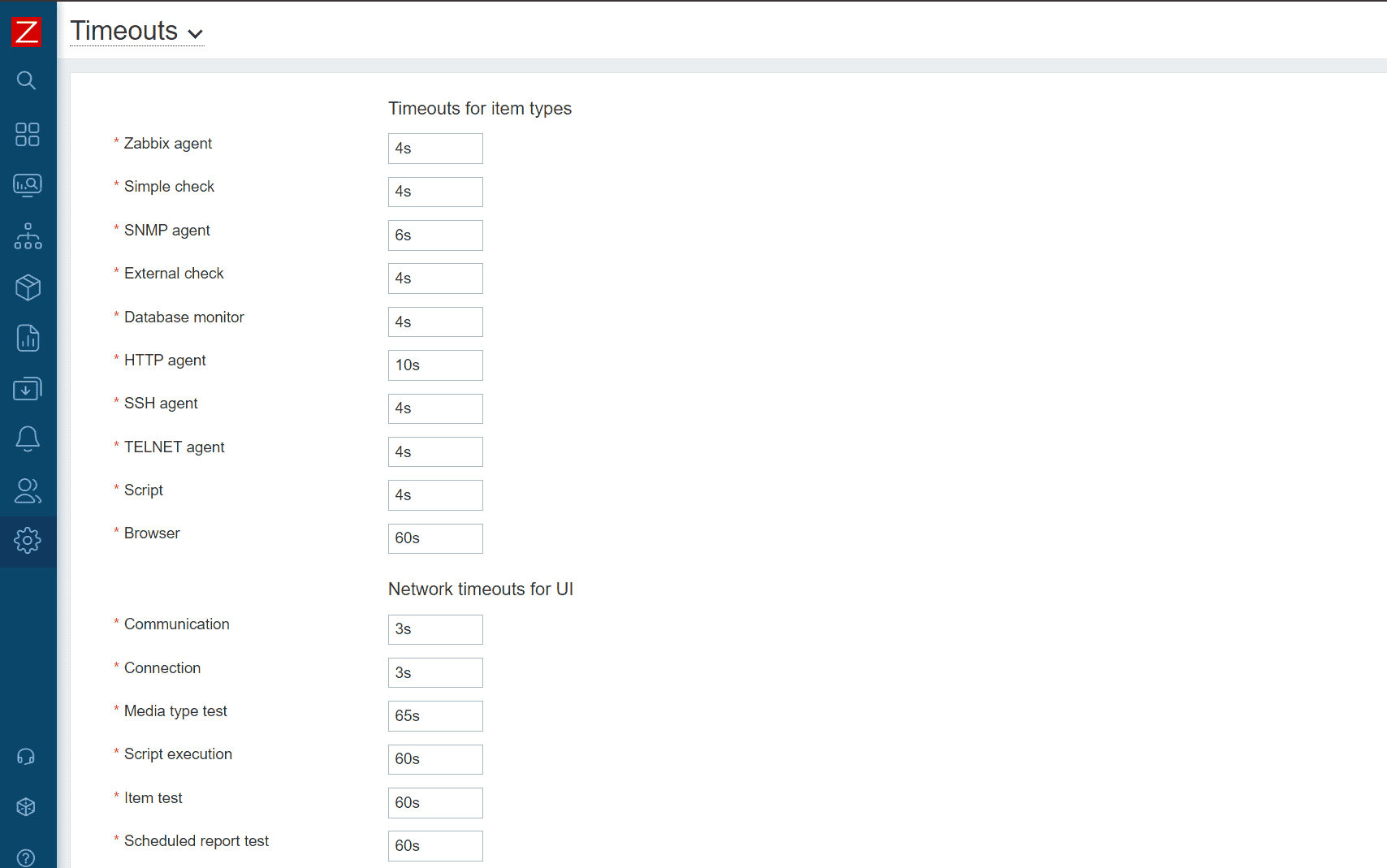
Task: Click the Media type test timeout field
Action: (435, 715)
